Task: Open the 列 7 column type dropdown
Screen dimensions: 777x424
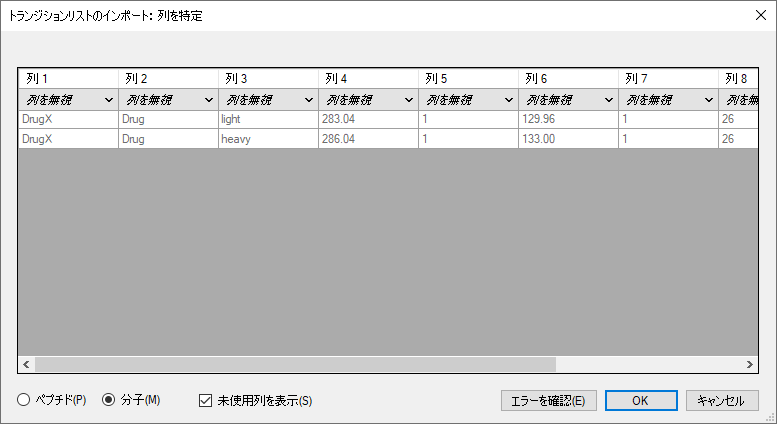Action: click(x=668, y=100)
